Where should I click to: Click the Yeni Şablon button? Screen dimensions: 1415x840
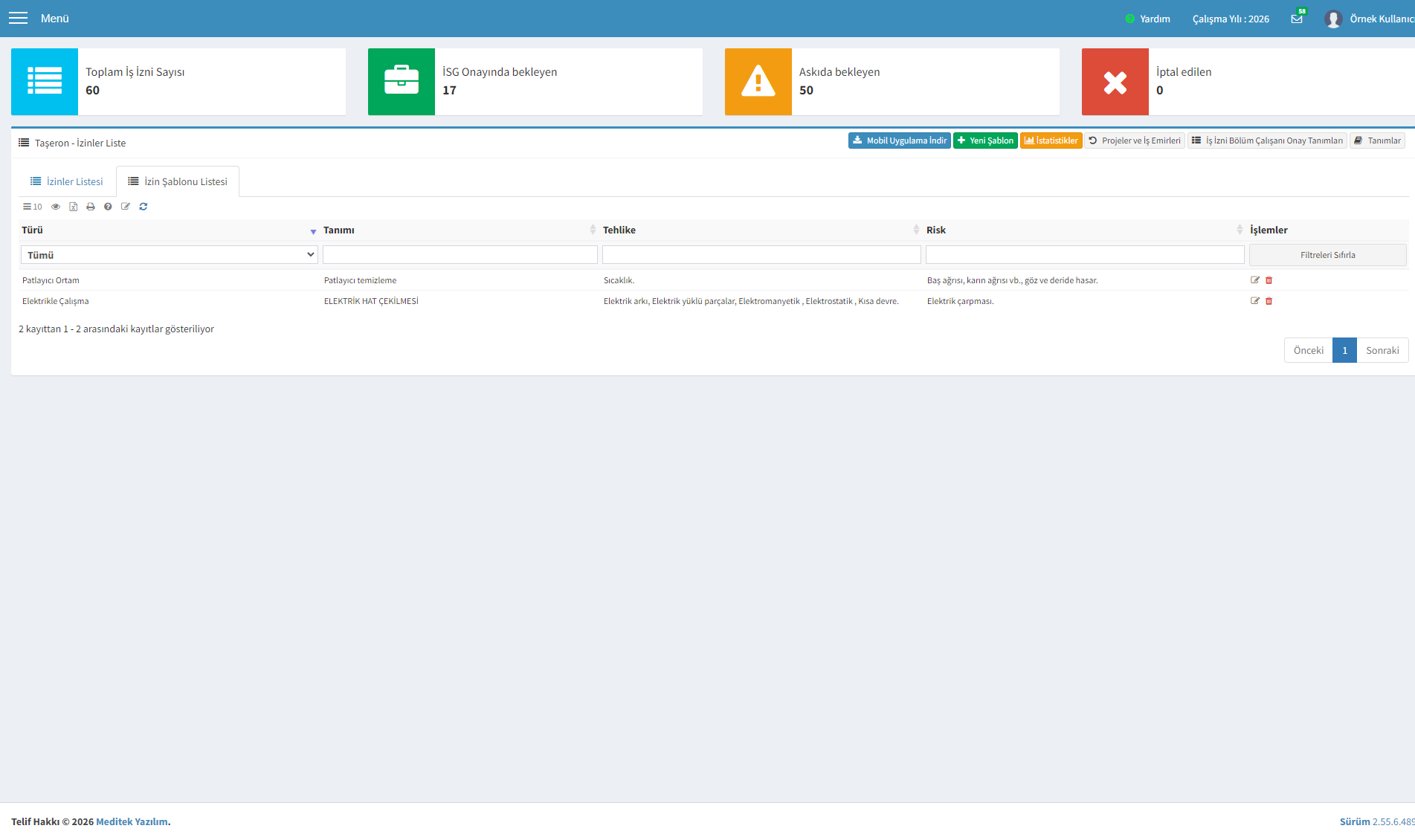(985, 140)
